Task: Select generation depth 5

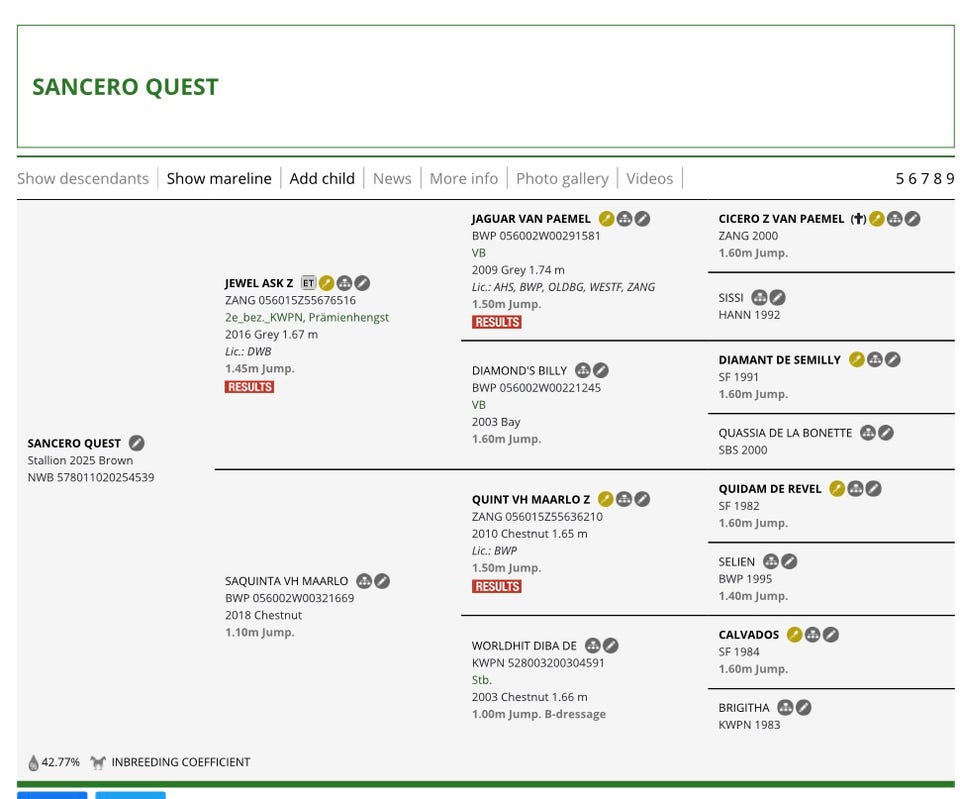Action: [899, 178]
